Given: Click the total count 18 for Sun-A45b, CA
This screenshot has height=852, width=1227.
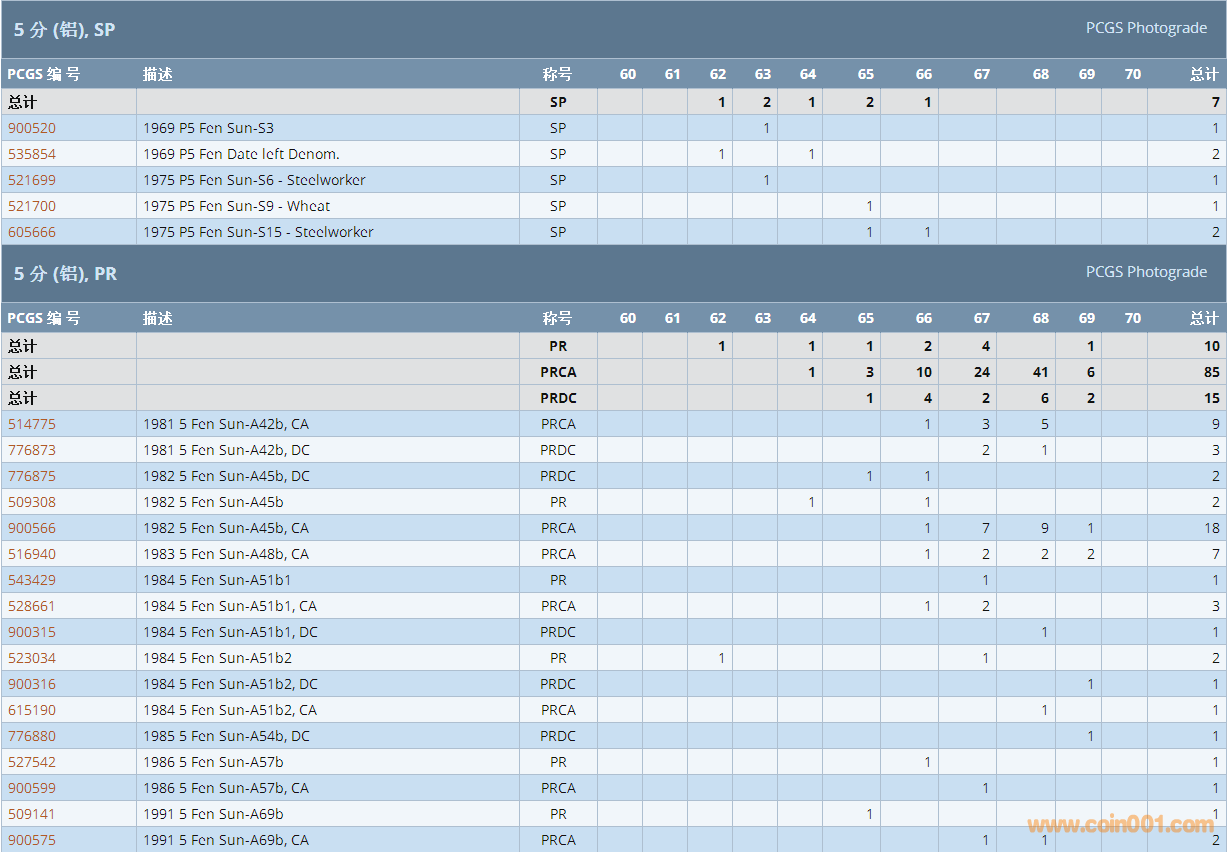Looking at the screenshot, I should (x=1211, y=528).
